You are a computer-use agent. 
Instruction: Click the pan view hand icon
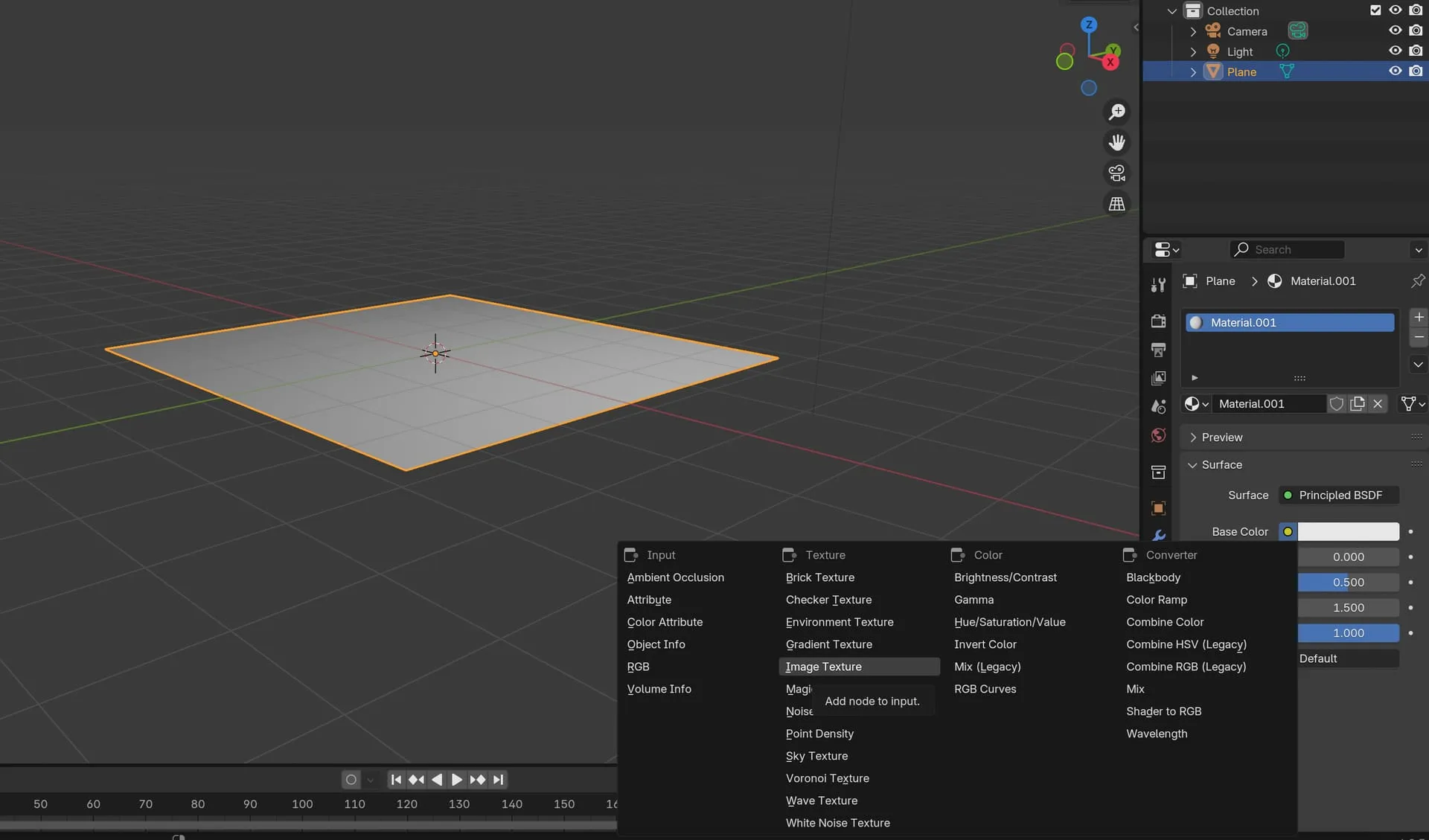(x=1116, y=143)
